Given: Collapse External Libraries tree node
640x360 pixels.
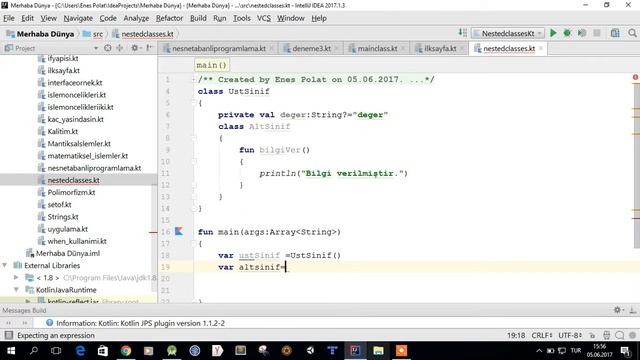Looking at the screenshot, I should (x=4, y=265).
